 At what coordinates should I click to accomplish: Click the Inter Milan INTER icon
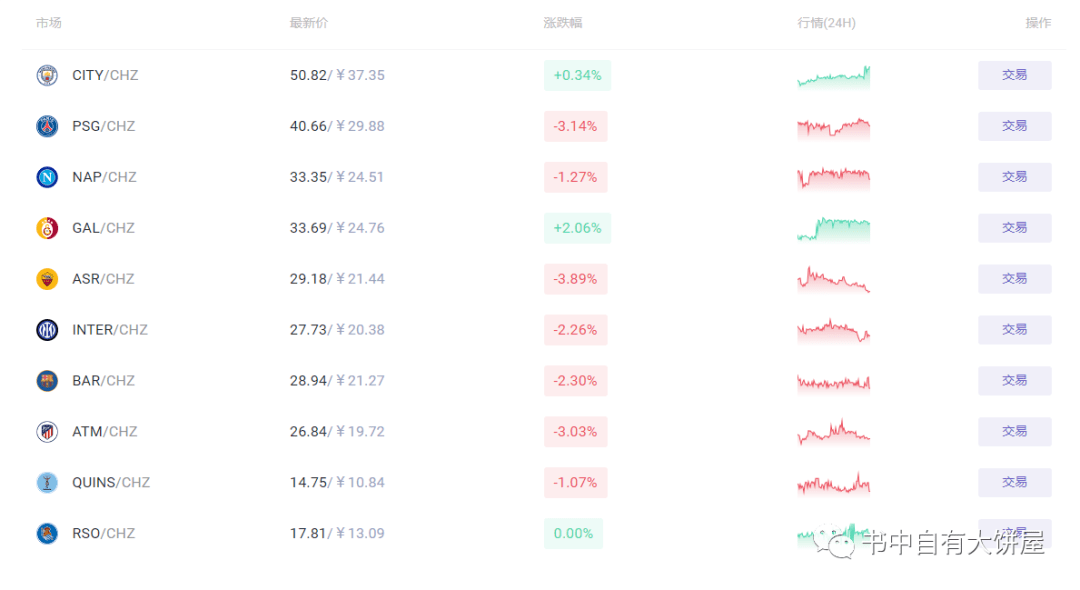47,330
